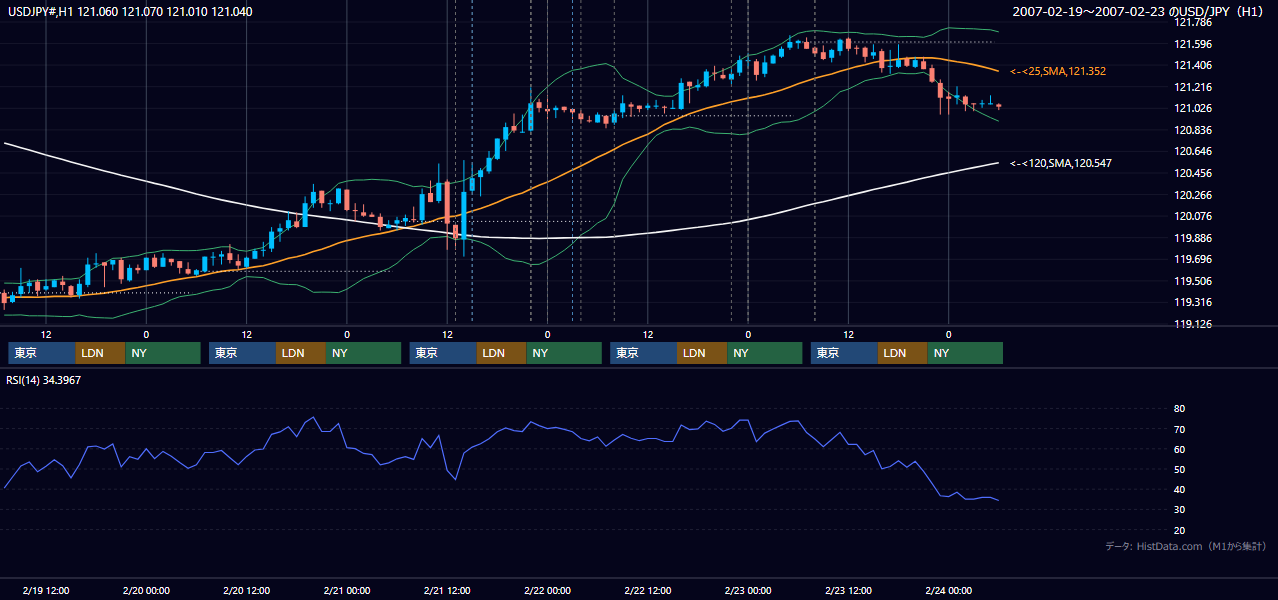1278x600 pixels.
Task: Click RSI scale value 70
Action: [x=1179, y=429]
